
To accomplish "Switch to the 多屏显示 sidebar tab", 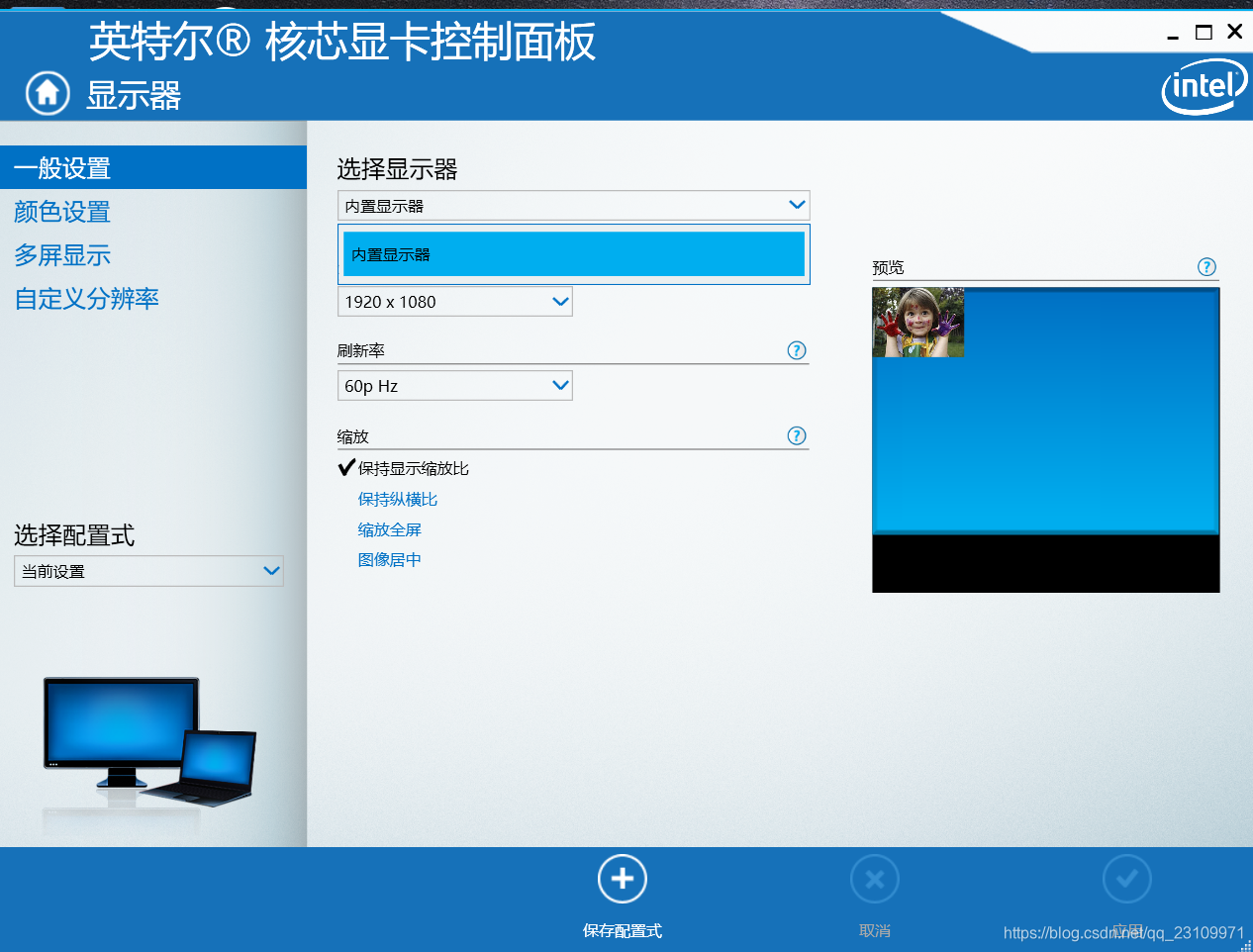I will pyautogui.click(x=62, y=255).
